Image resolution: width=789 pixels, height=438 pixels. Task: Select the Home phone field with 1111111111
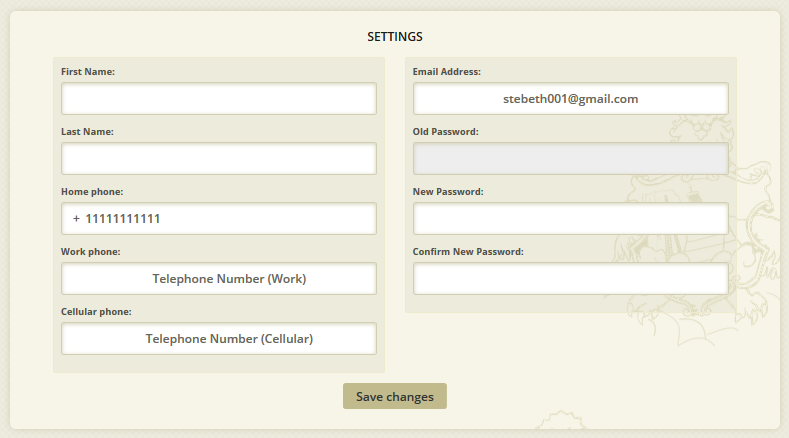click(x=219, y=218)
